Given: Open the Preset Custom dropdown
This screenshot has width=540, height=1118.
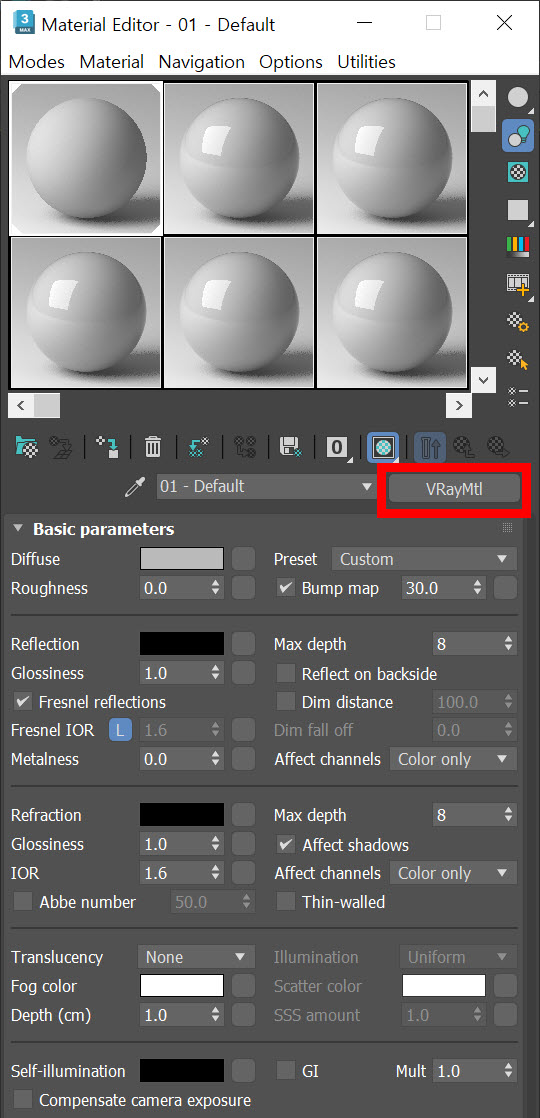Looking at the screenshot, I should coord(424,559).
